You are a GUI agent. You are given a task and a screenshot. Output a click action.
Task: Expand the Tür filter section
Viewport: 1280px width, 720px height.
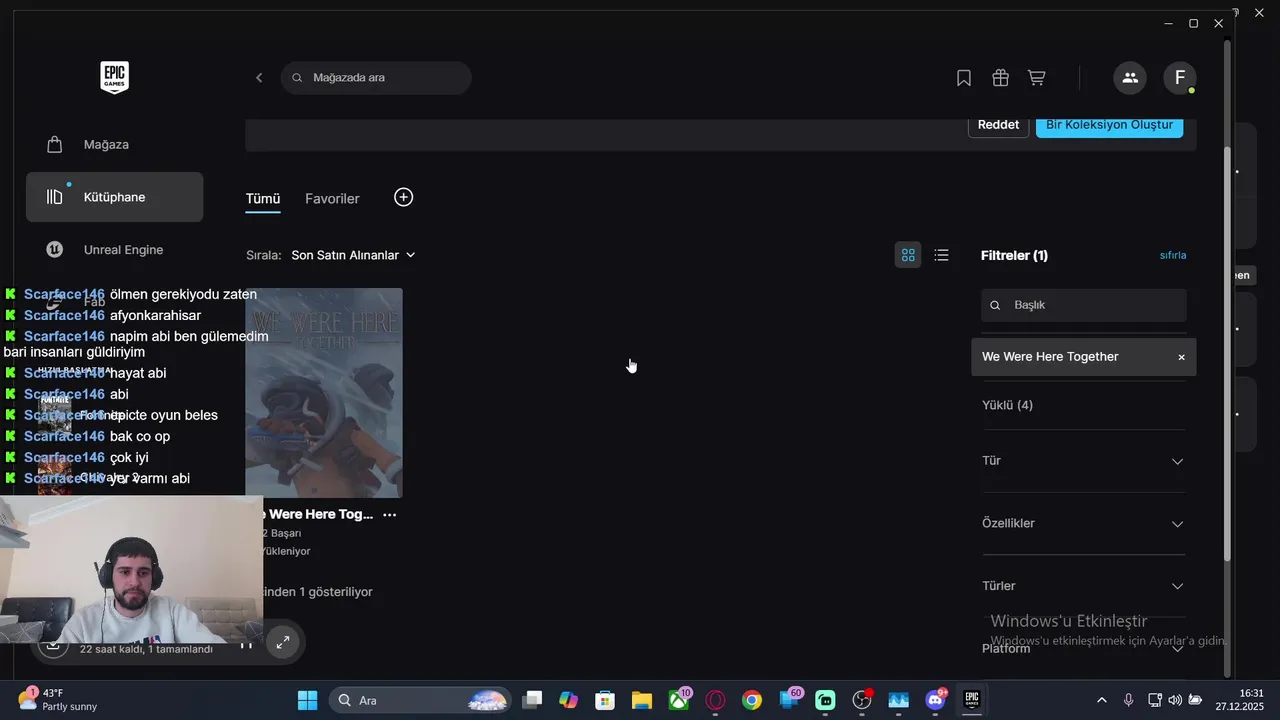tap(1084, 461)
